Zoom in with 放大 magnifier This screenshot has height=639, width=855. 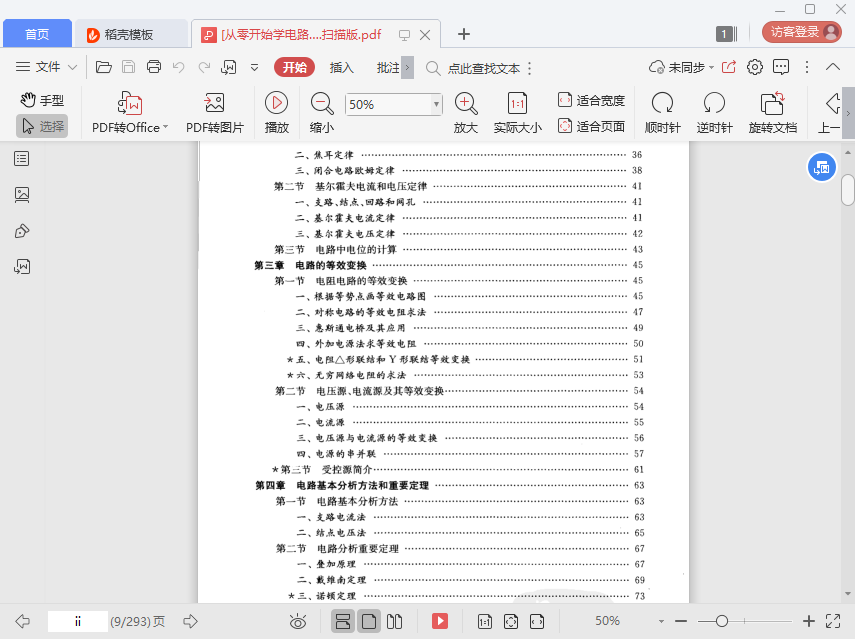click(466, 113)
